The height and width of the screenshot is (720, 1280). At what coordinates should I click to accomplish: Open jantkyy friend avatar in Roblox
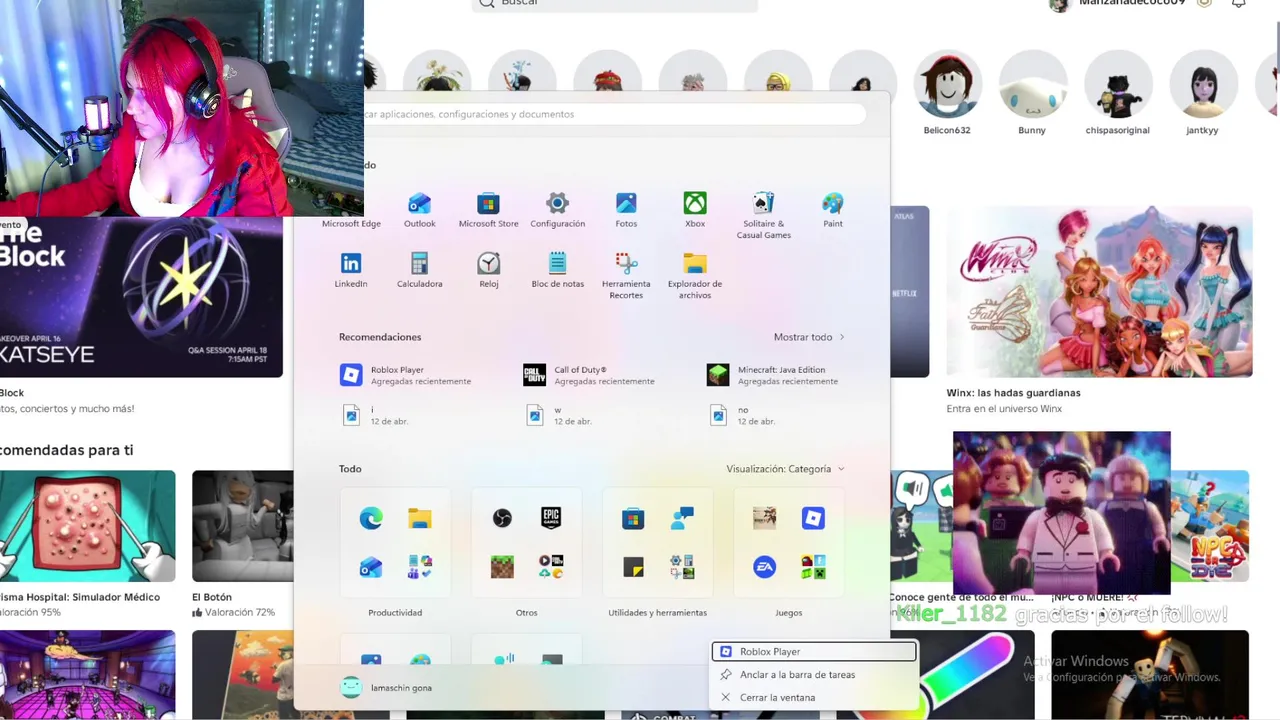(x=1202, y=84)
